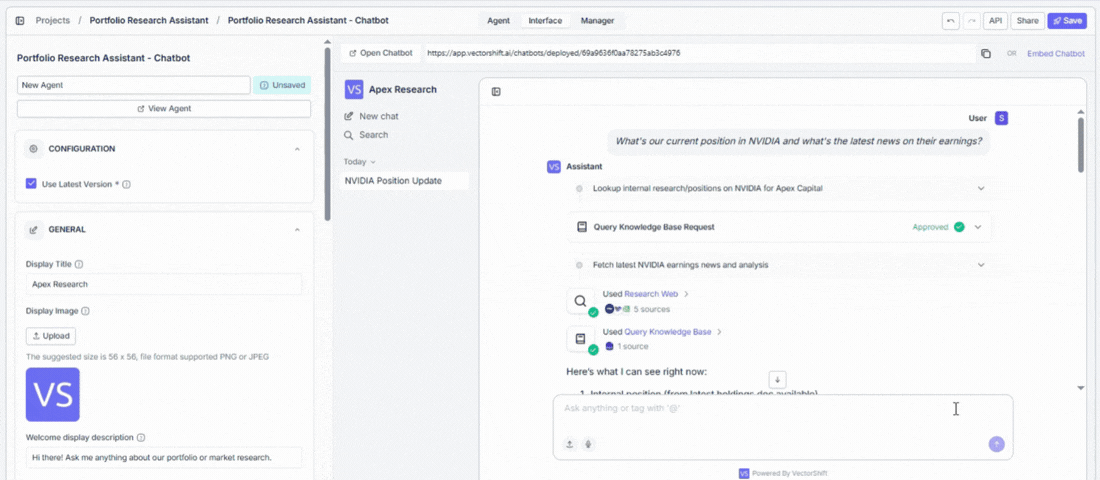Click the Embed Chatbot link
The height and width of the screenshot is (480, 1100).
pyautogui.click(x=1056, y=53)
